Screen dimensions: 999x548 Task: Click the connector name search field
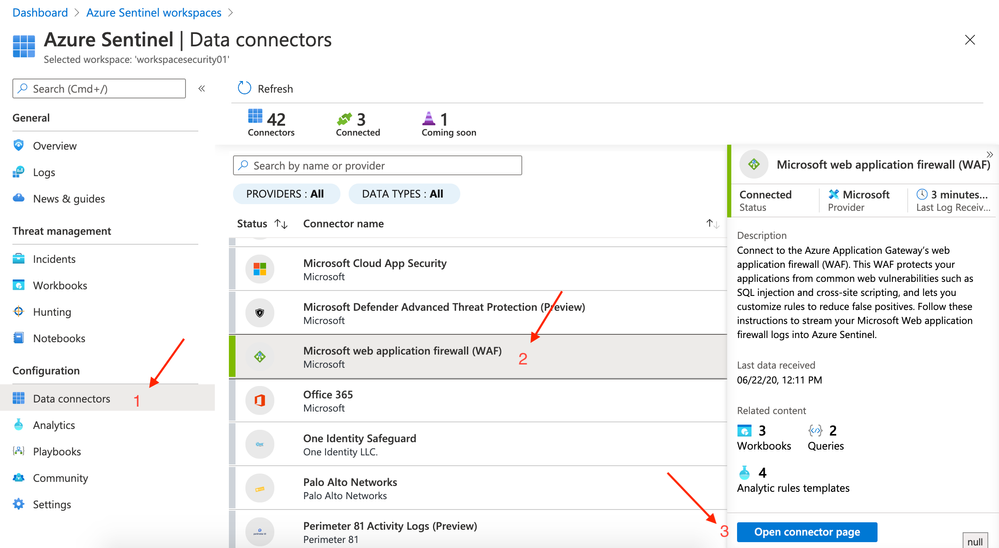pos(378,165)
